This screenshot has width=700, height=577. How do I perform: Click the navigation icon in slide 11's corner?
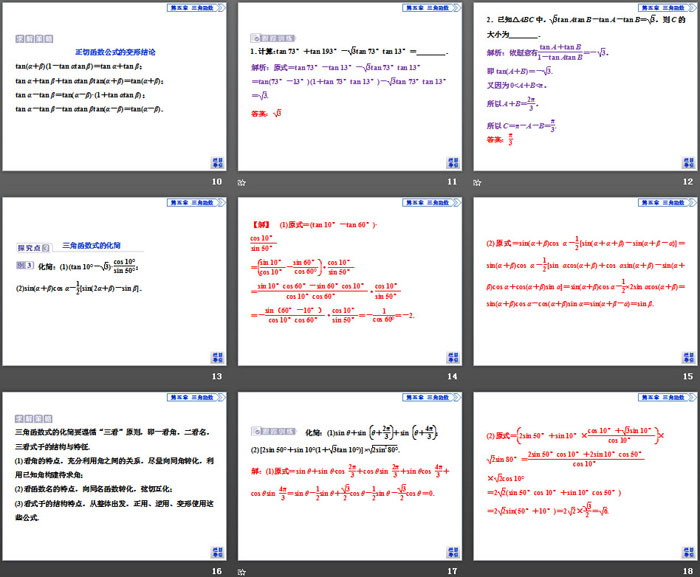click(x=453, y=163)
